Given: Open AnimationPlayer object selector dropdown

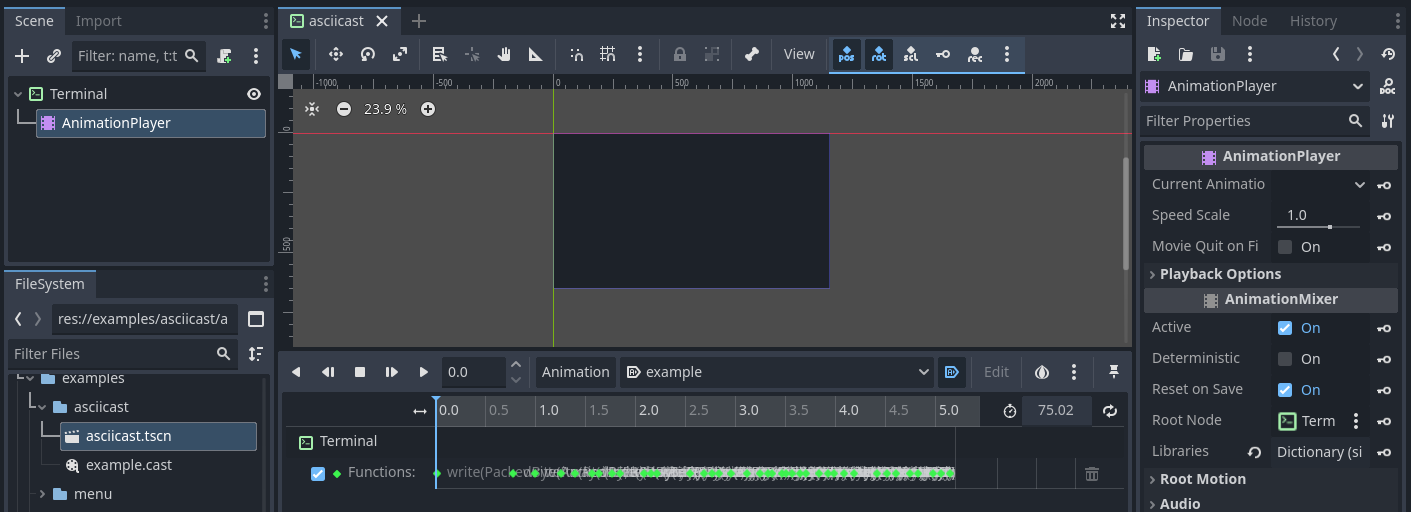Looking at the screenshot, I should point(1255,86).
